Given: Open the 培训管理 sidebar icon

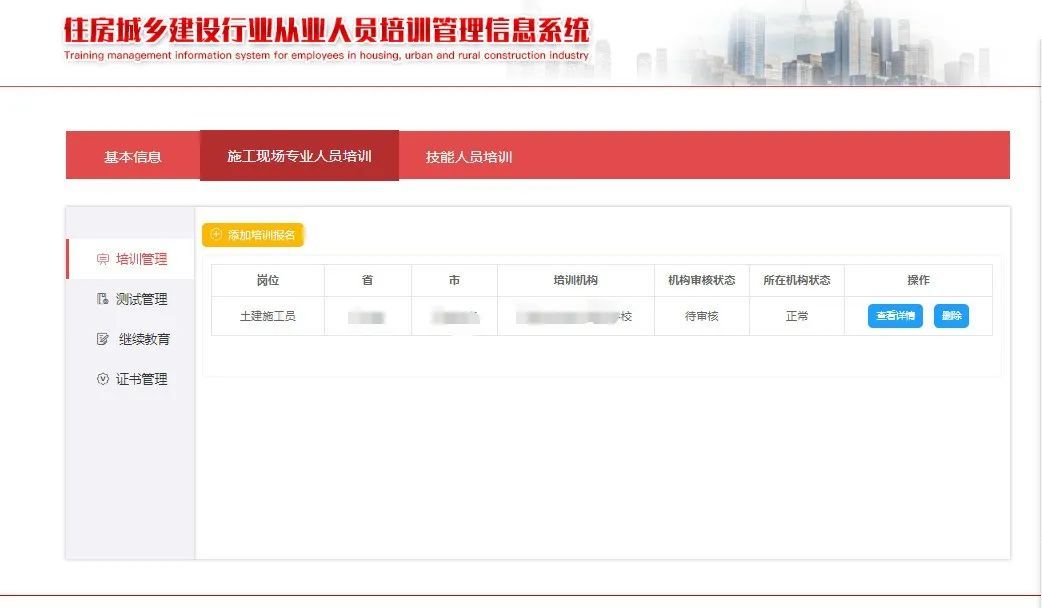Looking at the screenshot, I should pos(102,260).
